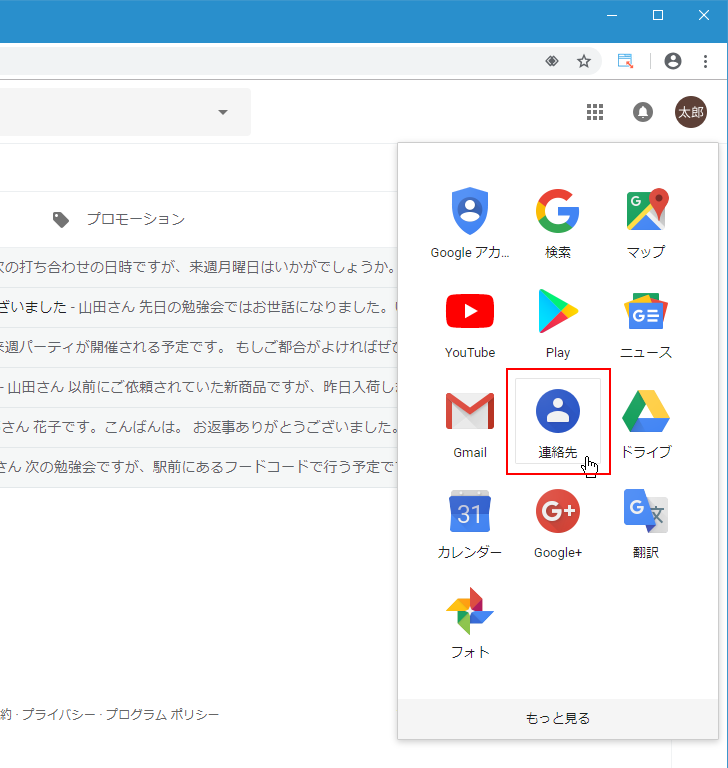Open Google Maps (マップ) app
The height and width of the screenshot is (768, 728).
(646, 223)
